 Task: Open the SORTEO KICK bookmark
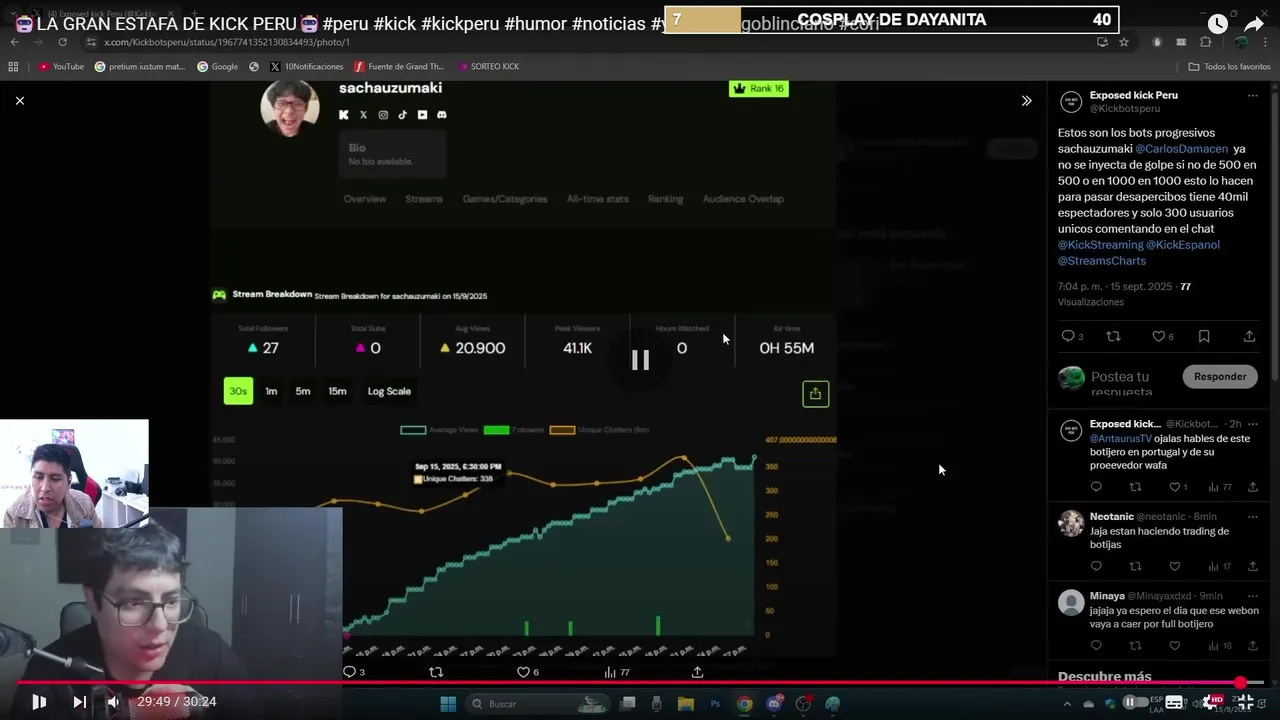(489, 67)
